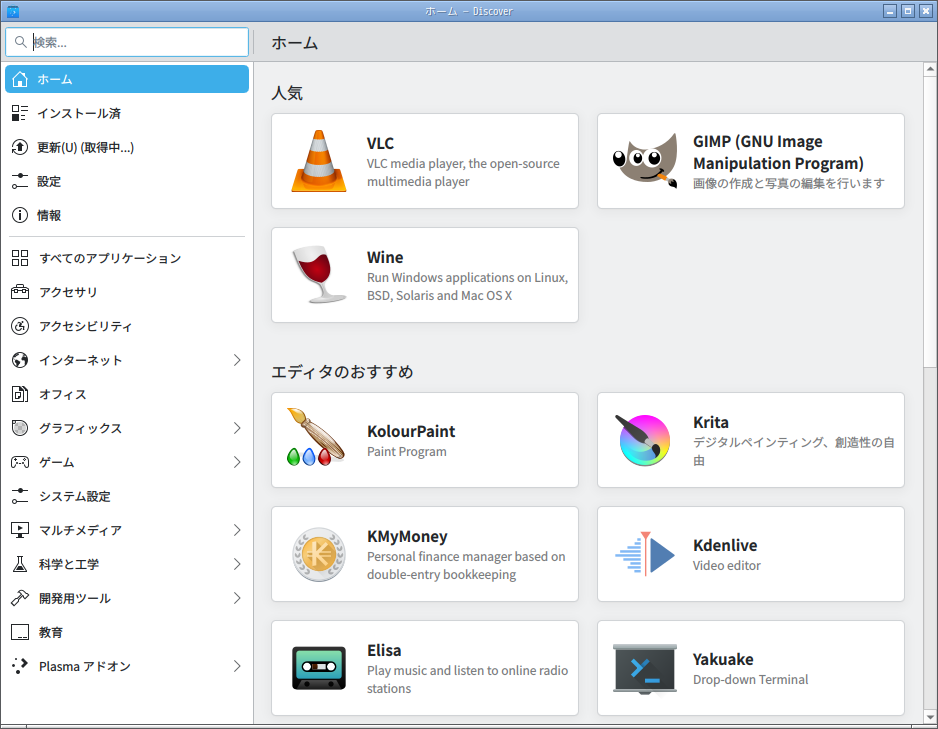Click the vertical scrollbar up arrow
Image resolution: width=938 pixels, height=729 pixels.
pyautogui.click(x=930, y=69)
